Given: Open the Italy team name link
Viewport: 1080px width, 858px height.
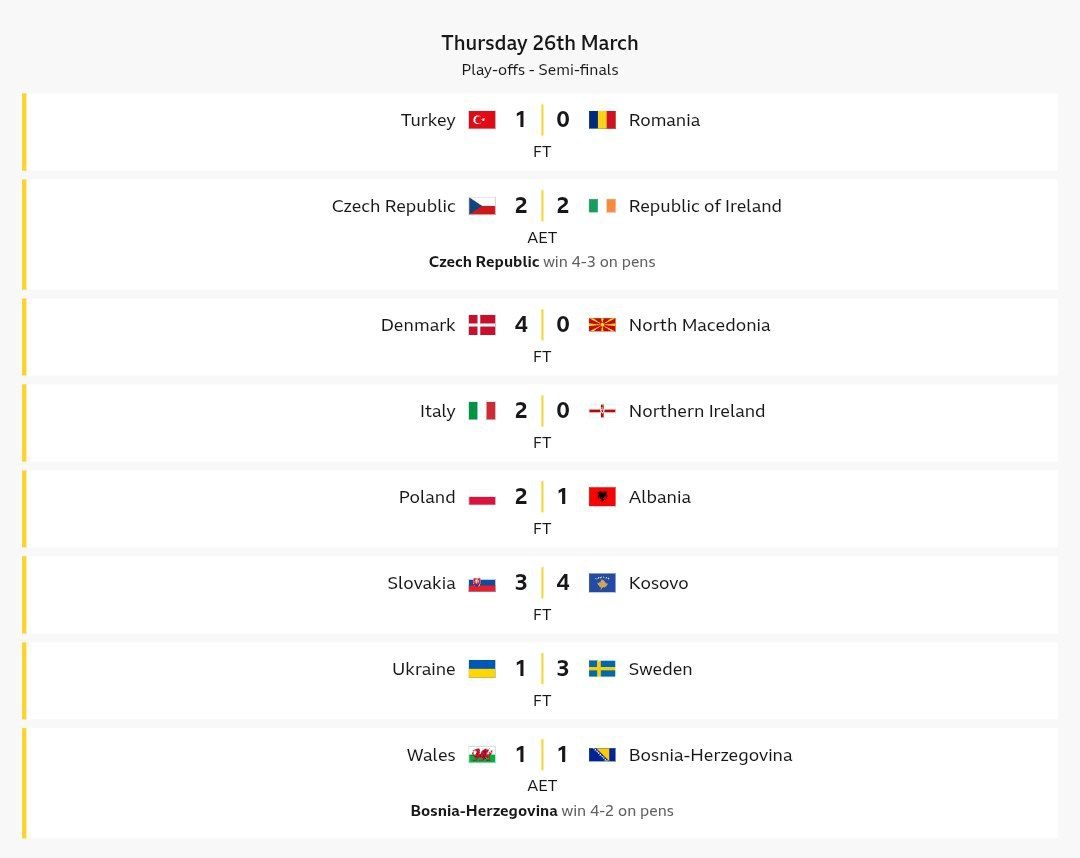Looking at the screenshot, I should (x=437, y=411).
